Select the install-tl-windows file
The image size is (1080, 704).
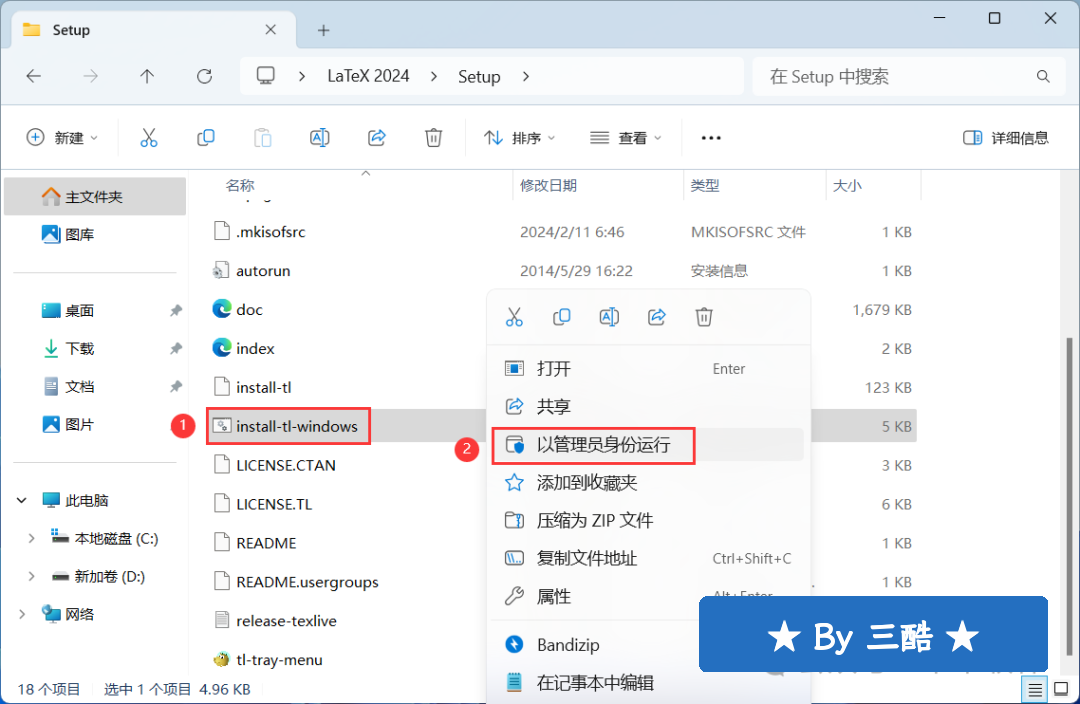(x=297, y=426)
